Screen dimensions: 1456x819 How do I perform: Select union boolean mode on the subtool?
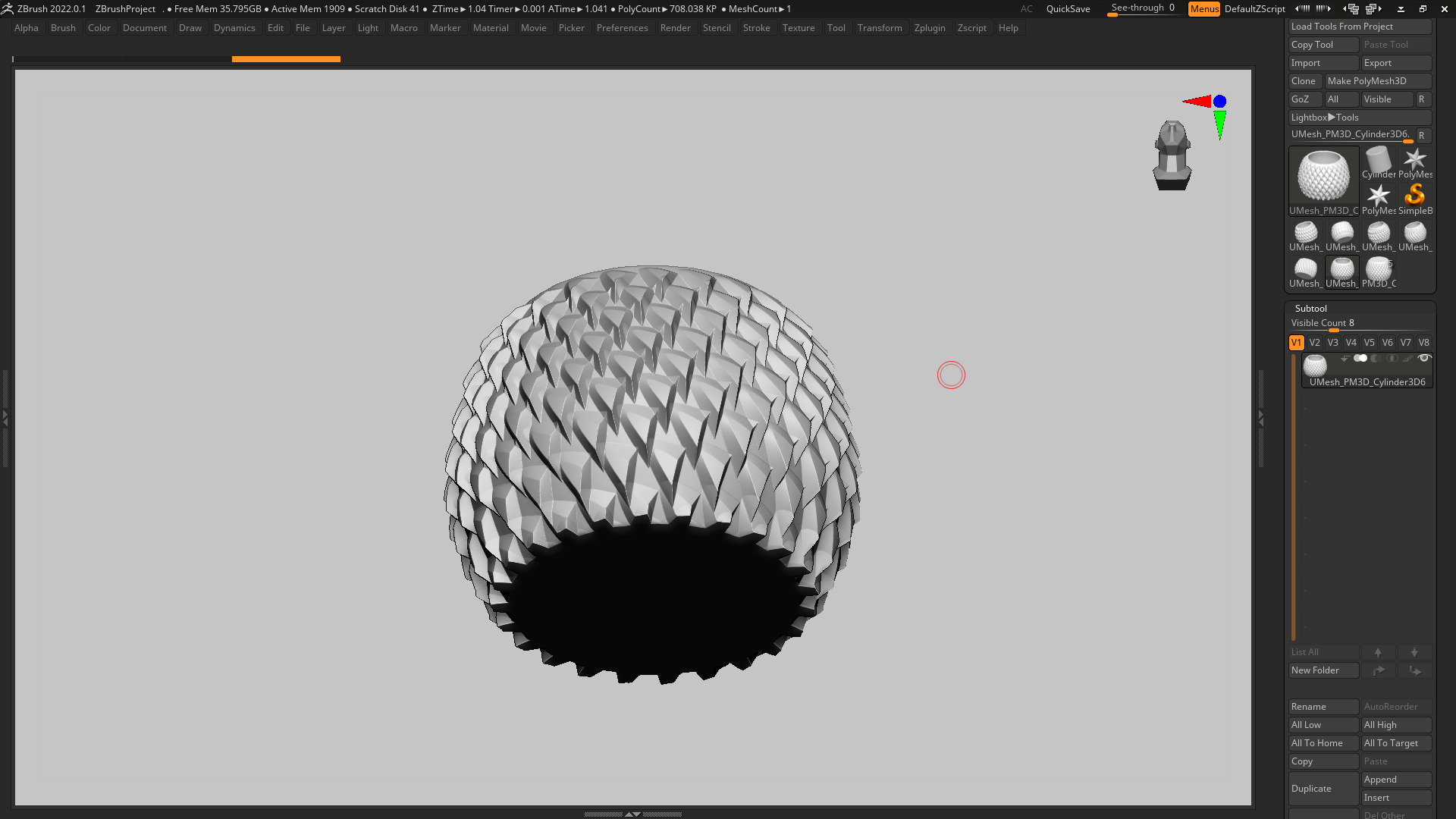click(x=1360, y=358)
